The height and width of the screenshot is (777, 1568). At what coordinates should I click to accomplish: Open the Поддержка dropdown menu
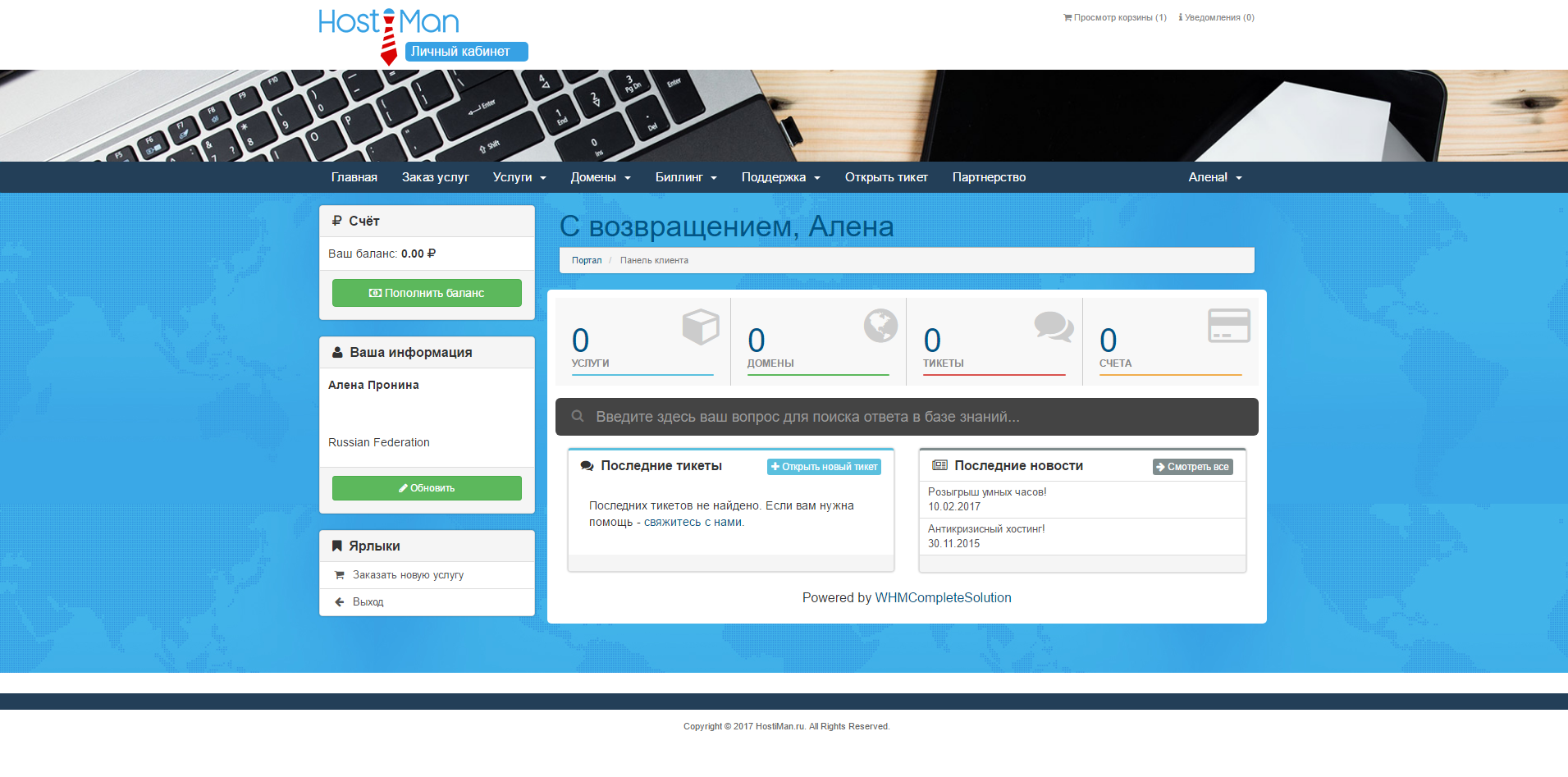781,177
